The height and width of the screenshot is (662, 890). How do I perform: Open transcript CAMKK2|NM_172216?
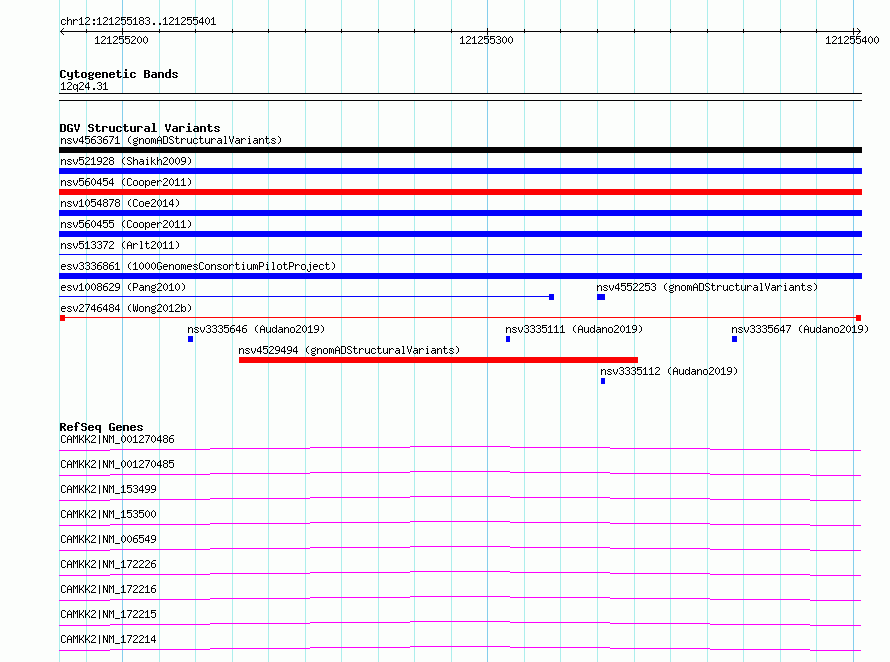click(x=108, y=589)
